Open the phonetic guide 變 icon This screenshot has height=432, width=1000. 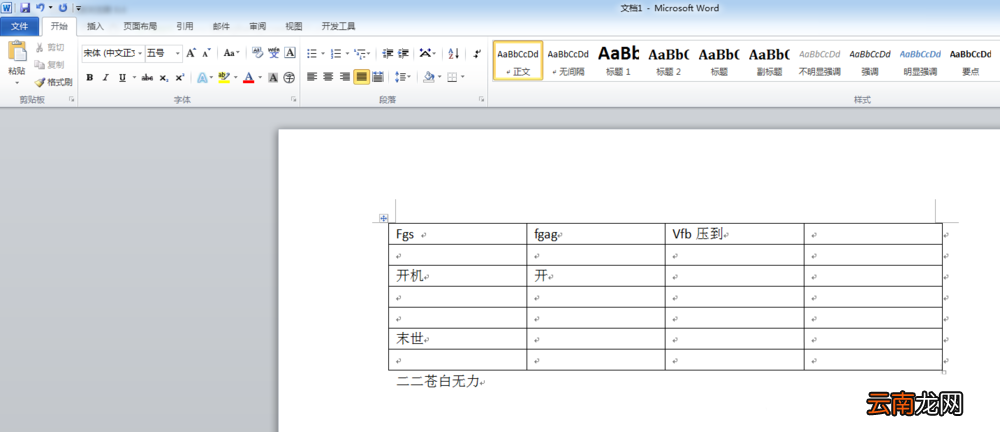click(274, 53)
